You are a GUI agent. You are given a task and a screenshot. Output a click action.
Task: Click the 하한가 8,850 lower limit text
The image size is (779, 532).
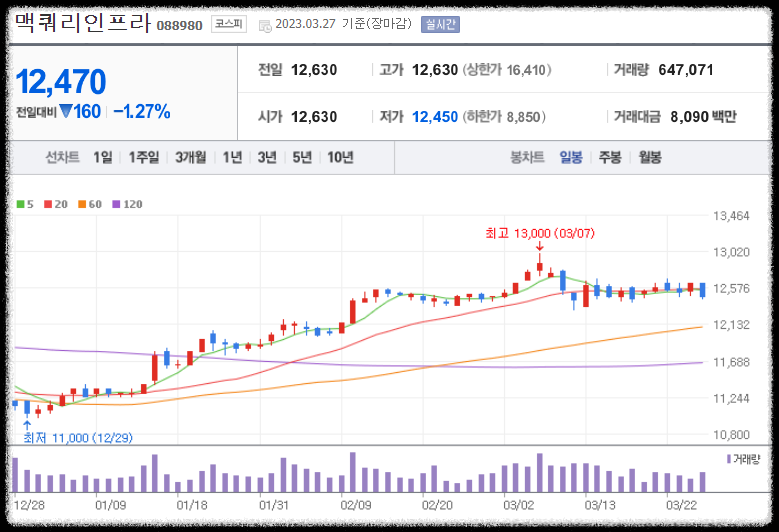504,117
